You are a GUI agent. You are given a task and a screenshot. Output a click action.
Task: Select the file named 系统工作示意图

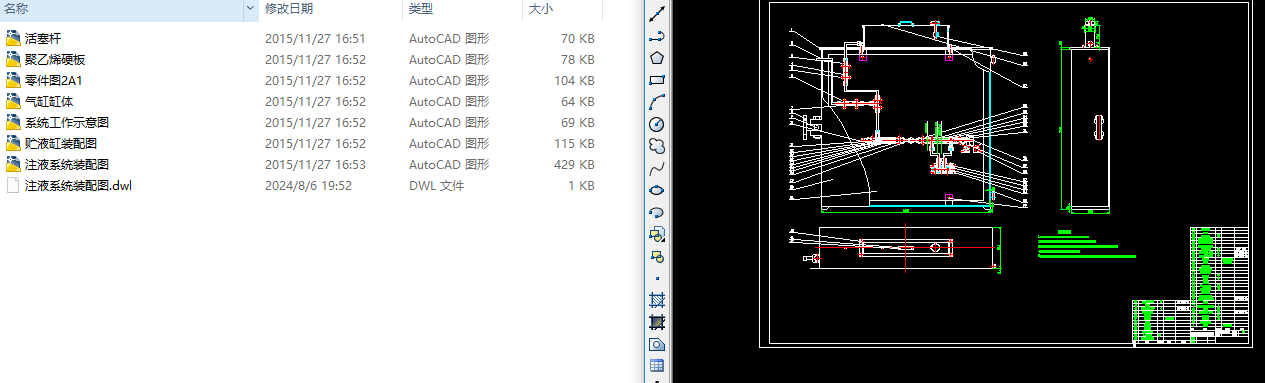[x=67, y=123]
